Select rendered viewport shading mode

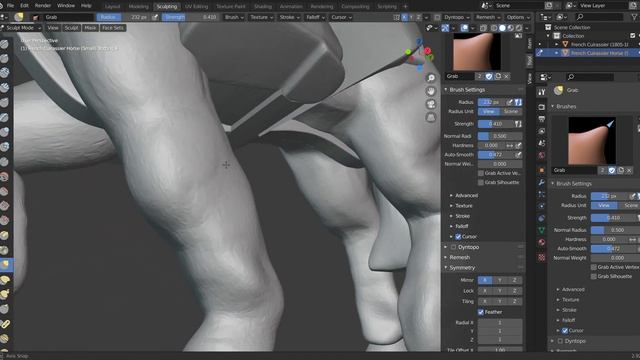[518, 28]
